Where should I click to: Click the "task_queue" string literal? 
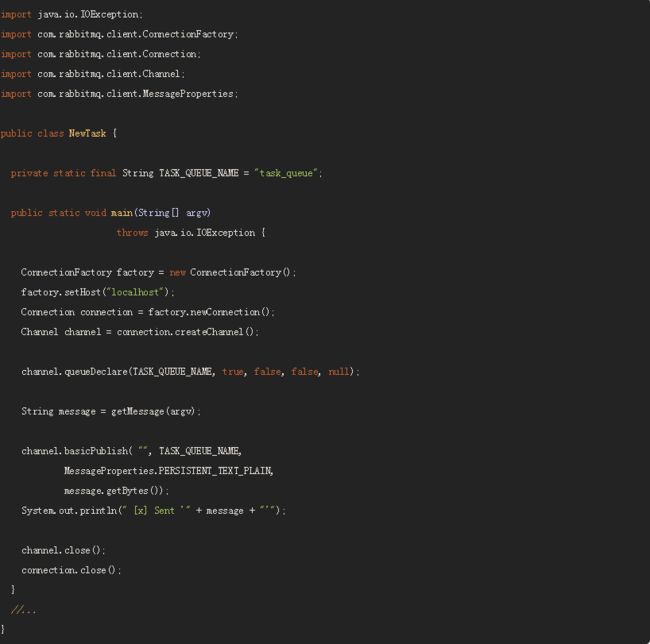tap(286, 173)
